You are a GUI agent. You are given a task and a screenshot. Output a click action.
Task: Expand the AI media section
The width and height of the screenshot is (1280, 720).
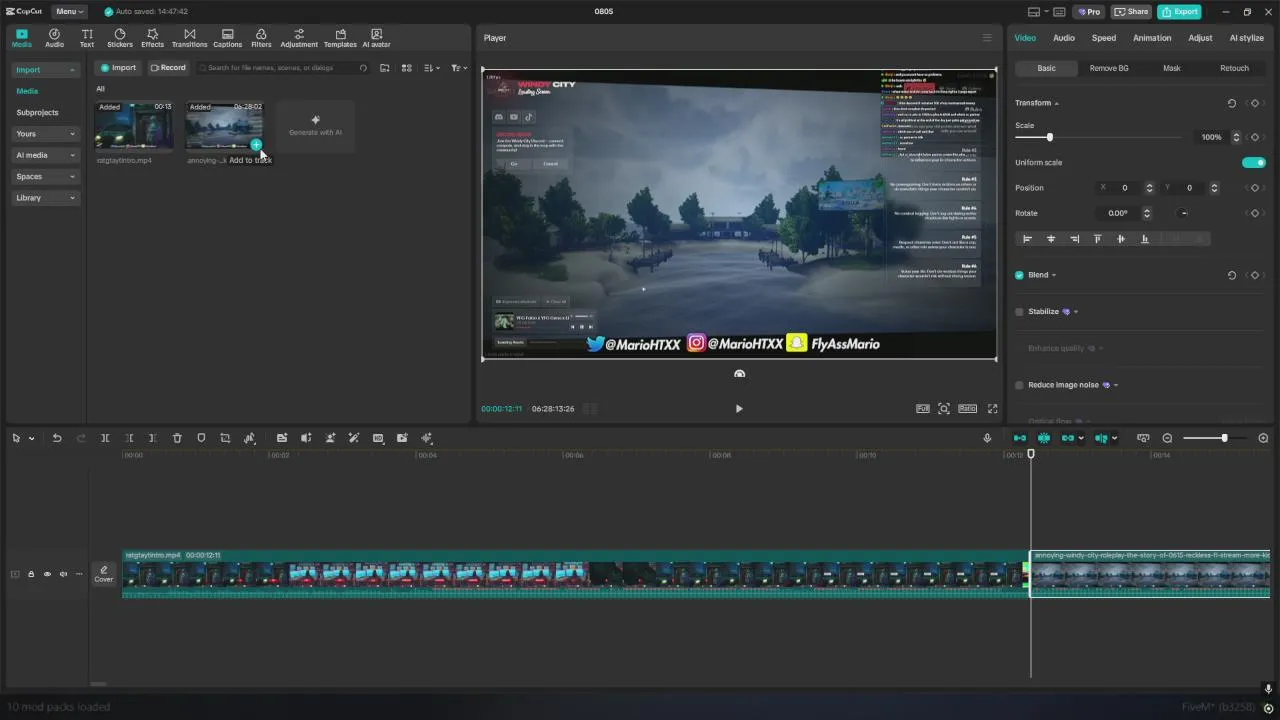tap(45, 155)
